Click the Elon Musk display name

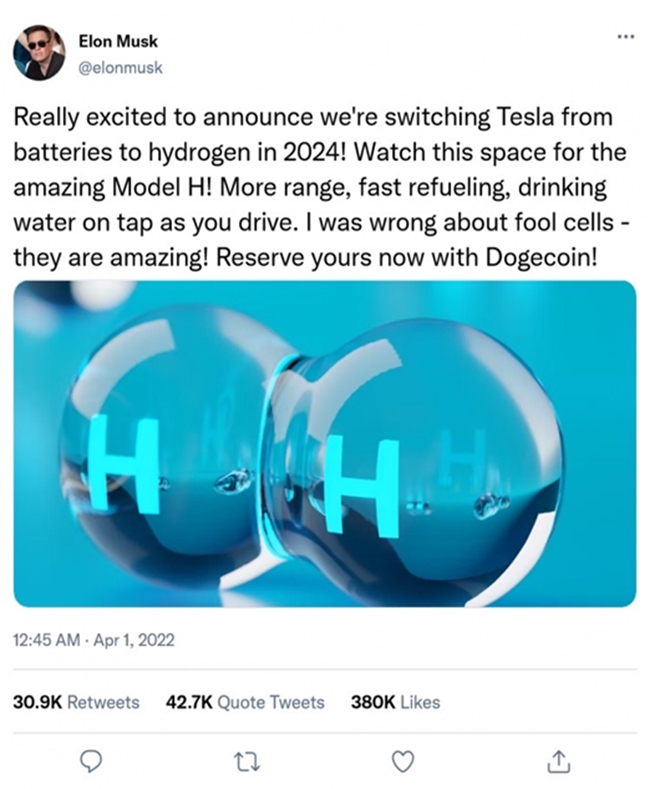pos(117,42)
